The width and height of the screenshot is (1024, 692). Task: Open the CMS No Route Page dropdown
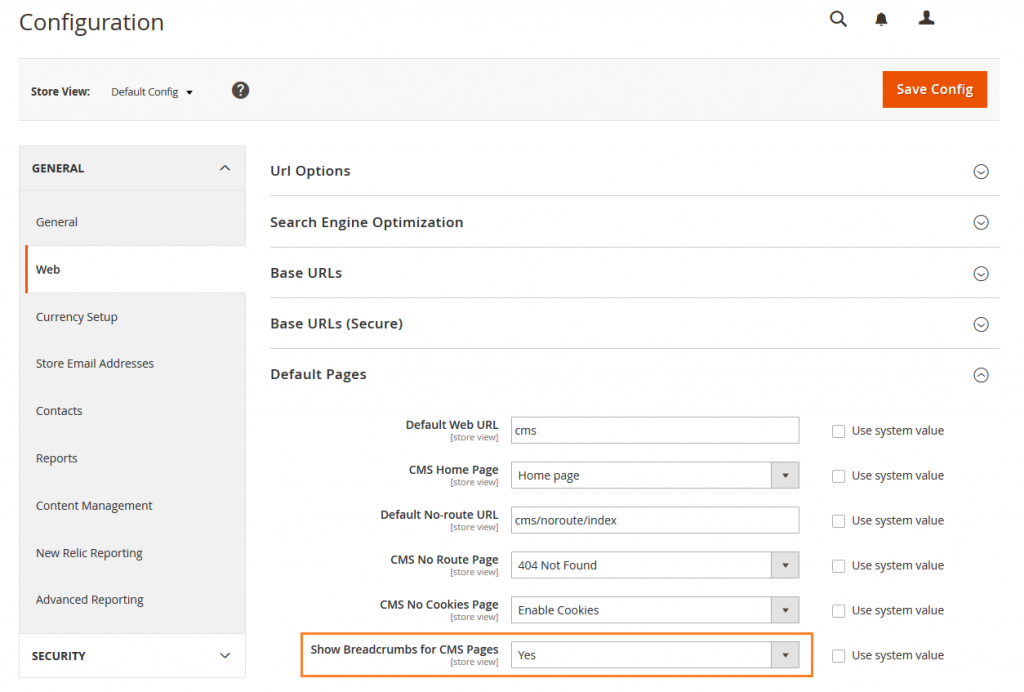click(x=654, y=565)
